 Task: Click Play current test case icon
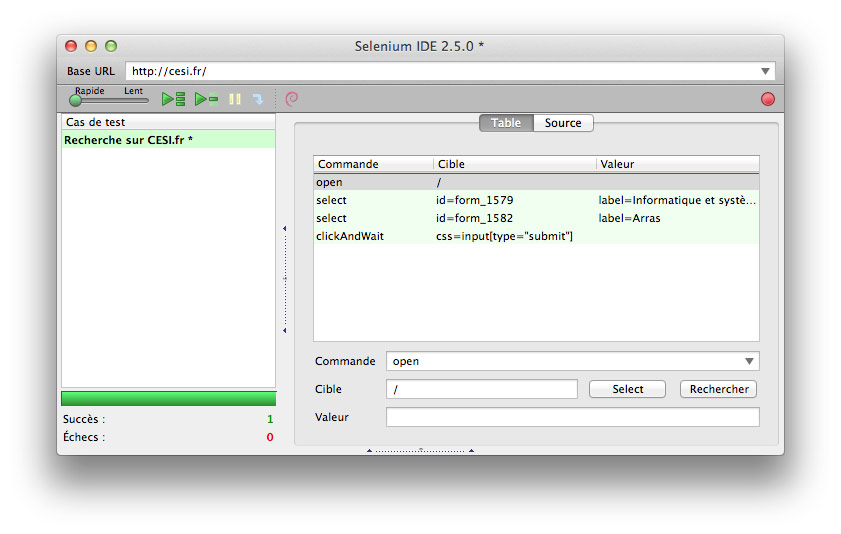tap(206, 99)
